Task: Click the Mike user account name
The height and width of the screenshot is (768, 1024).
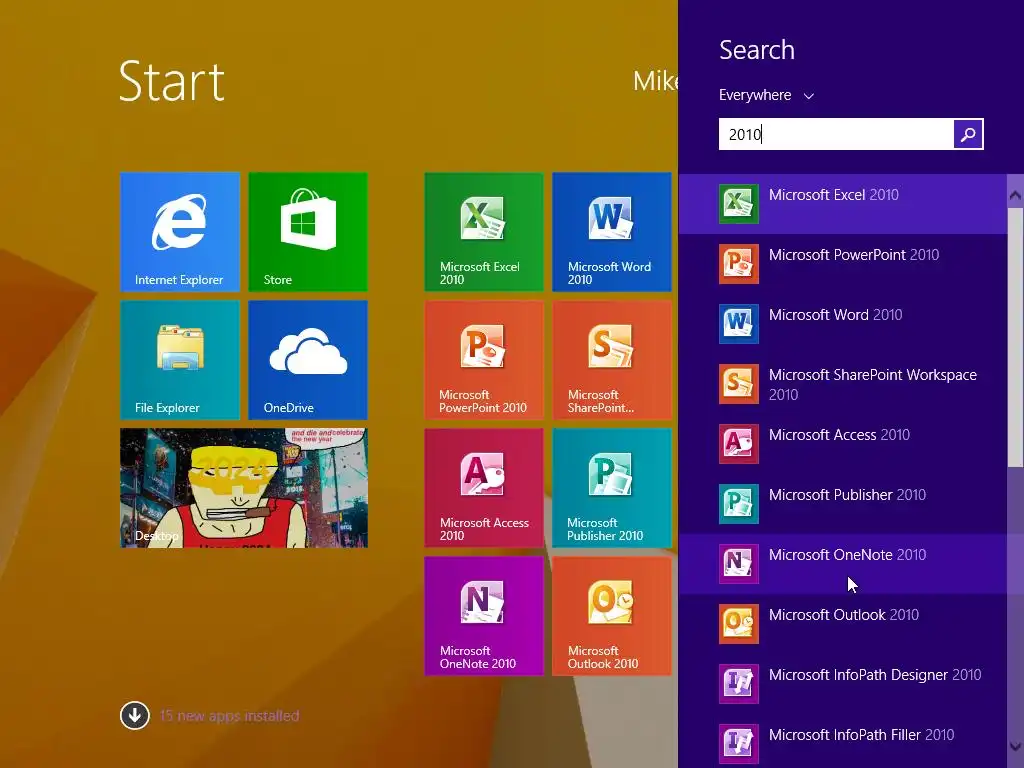Action: coord(656,81)
